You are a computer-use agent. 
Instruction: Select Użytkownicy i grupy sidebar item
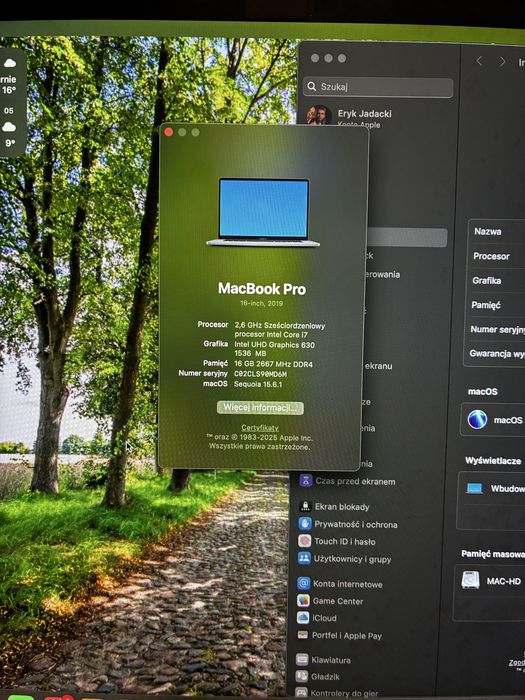point(345,558)
